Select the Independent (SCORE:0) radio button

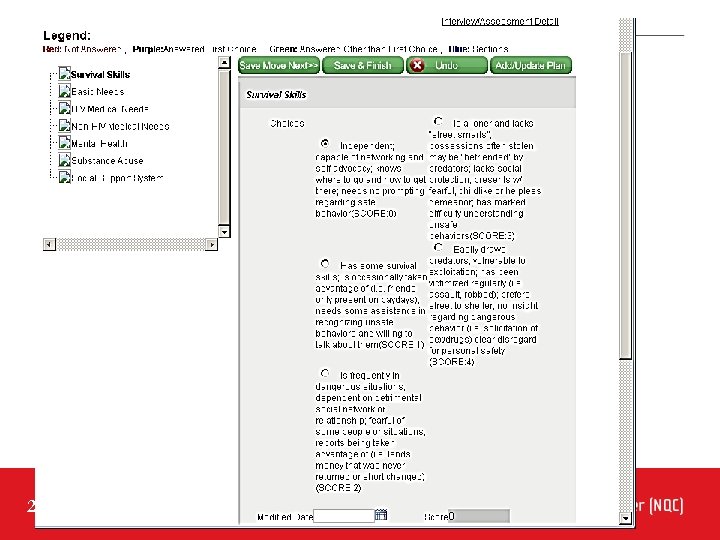click(x=325, y=143)
